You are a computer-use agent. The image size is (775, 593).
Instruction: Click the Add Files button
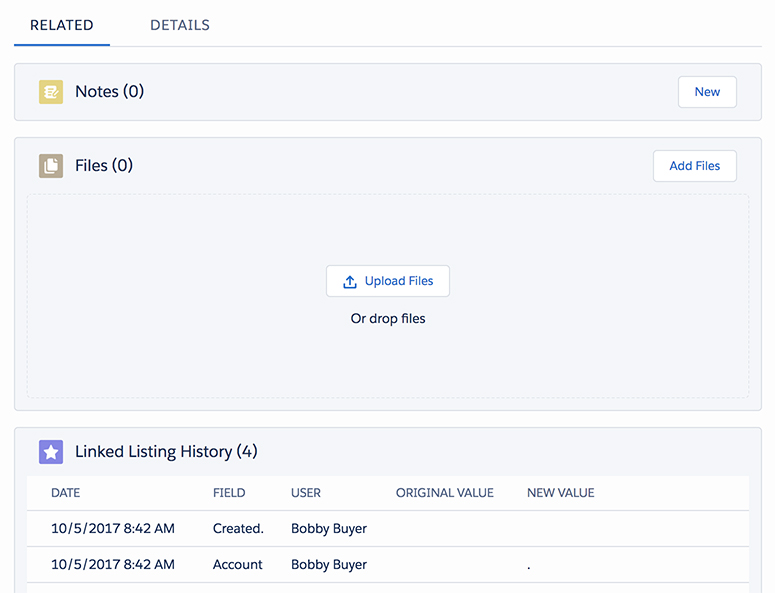pos(694,166)
